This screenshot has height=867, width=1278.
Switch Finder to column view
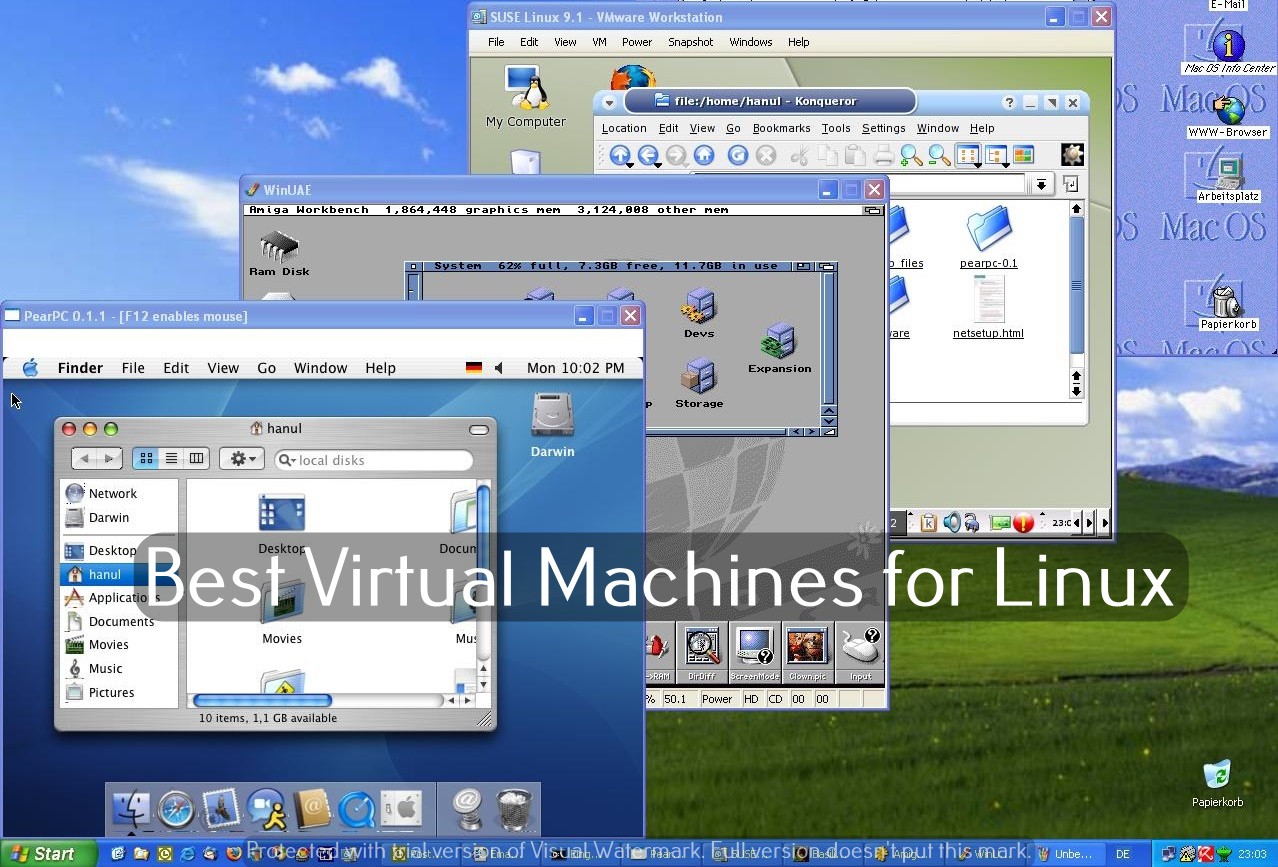pos(196,458)
